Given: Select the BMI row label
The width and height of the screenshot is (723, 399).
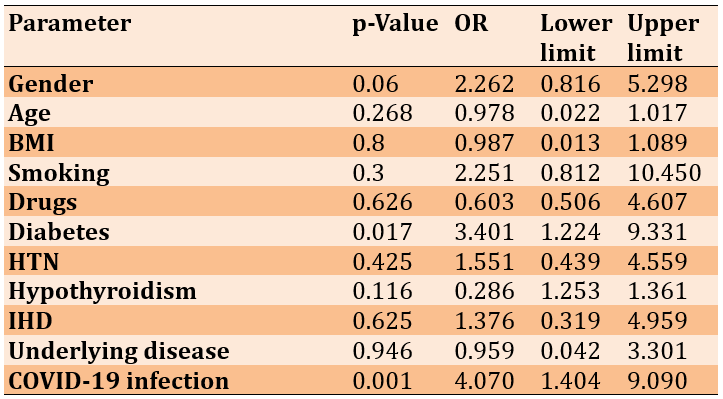Looking at the screenshot, I should click(31, 143).
